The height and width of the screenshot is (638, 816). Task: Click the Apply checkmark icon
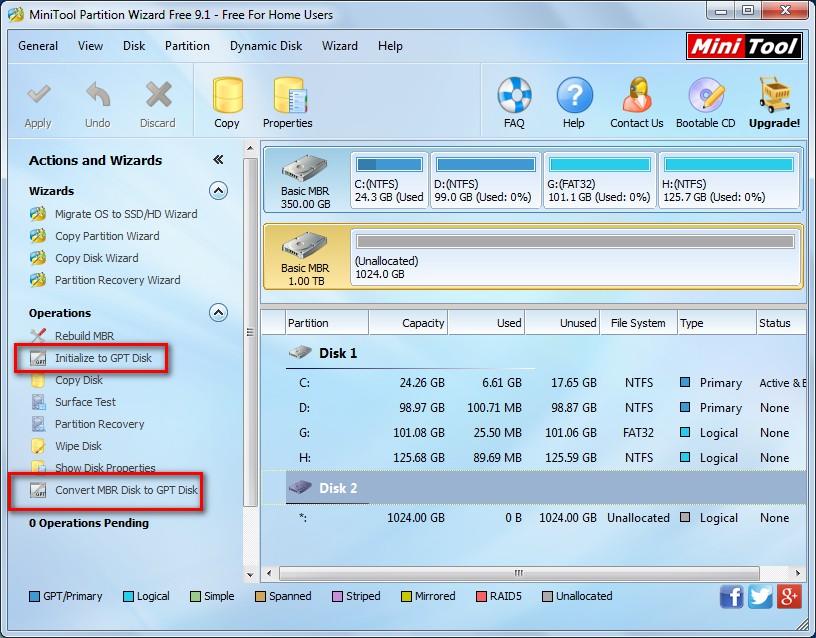39,95
